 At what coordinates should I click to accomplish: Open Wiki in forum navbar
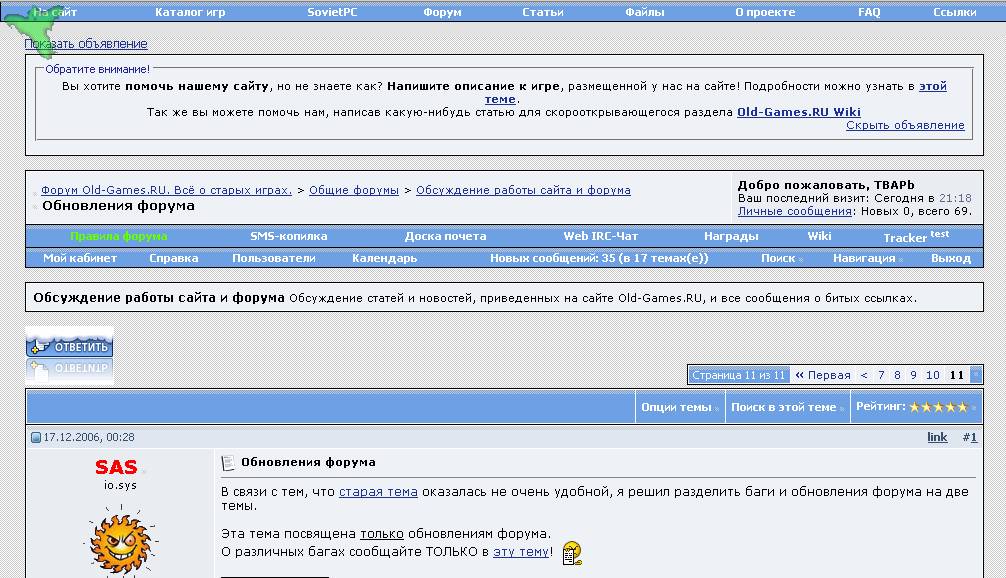click(x=819, y=236)
